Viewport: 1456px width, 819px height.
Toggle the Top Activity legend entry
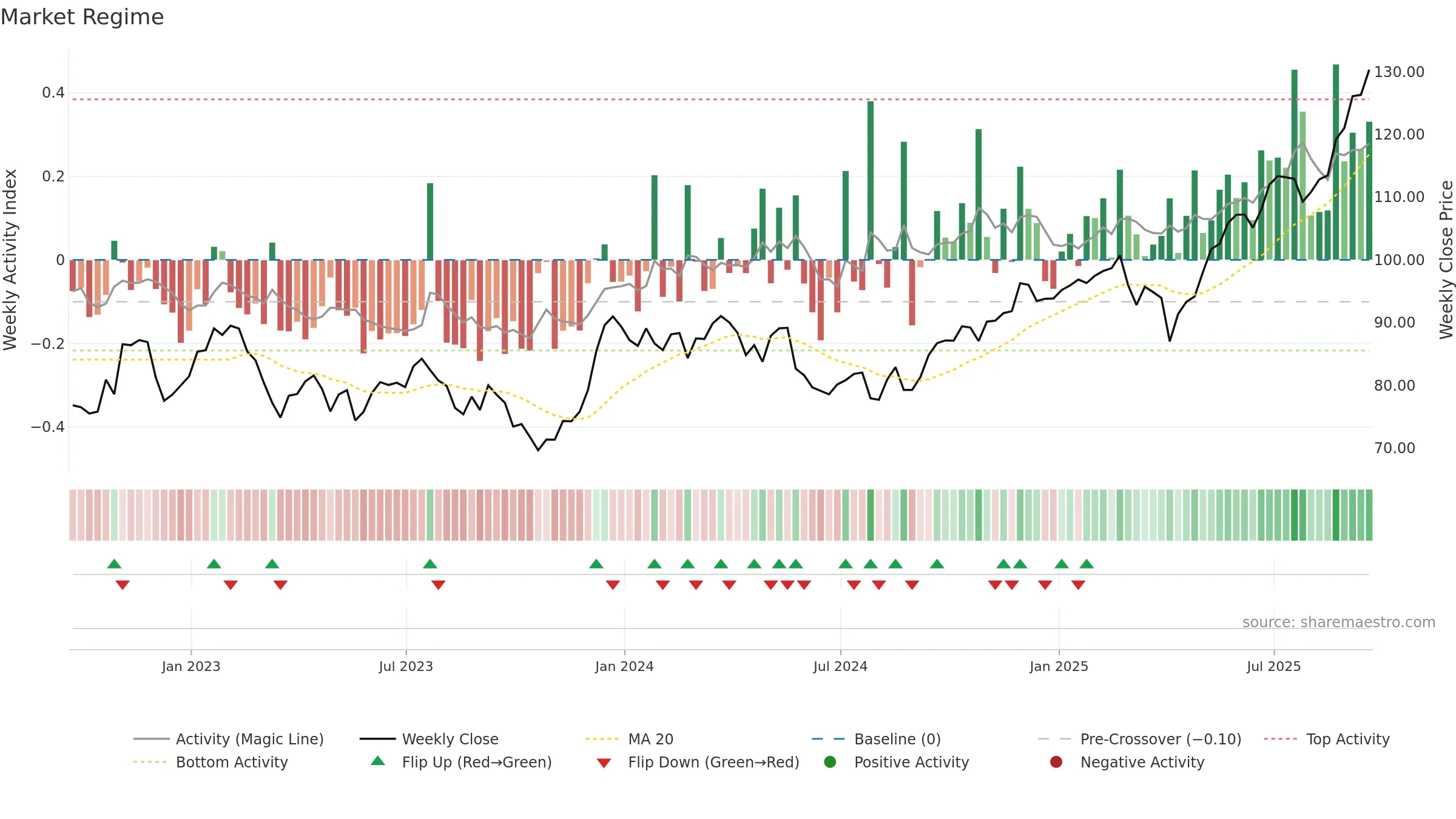(x=1326, y=739)
